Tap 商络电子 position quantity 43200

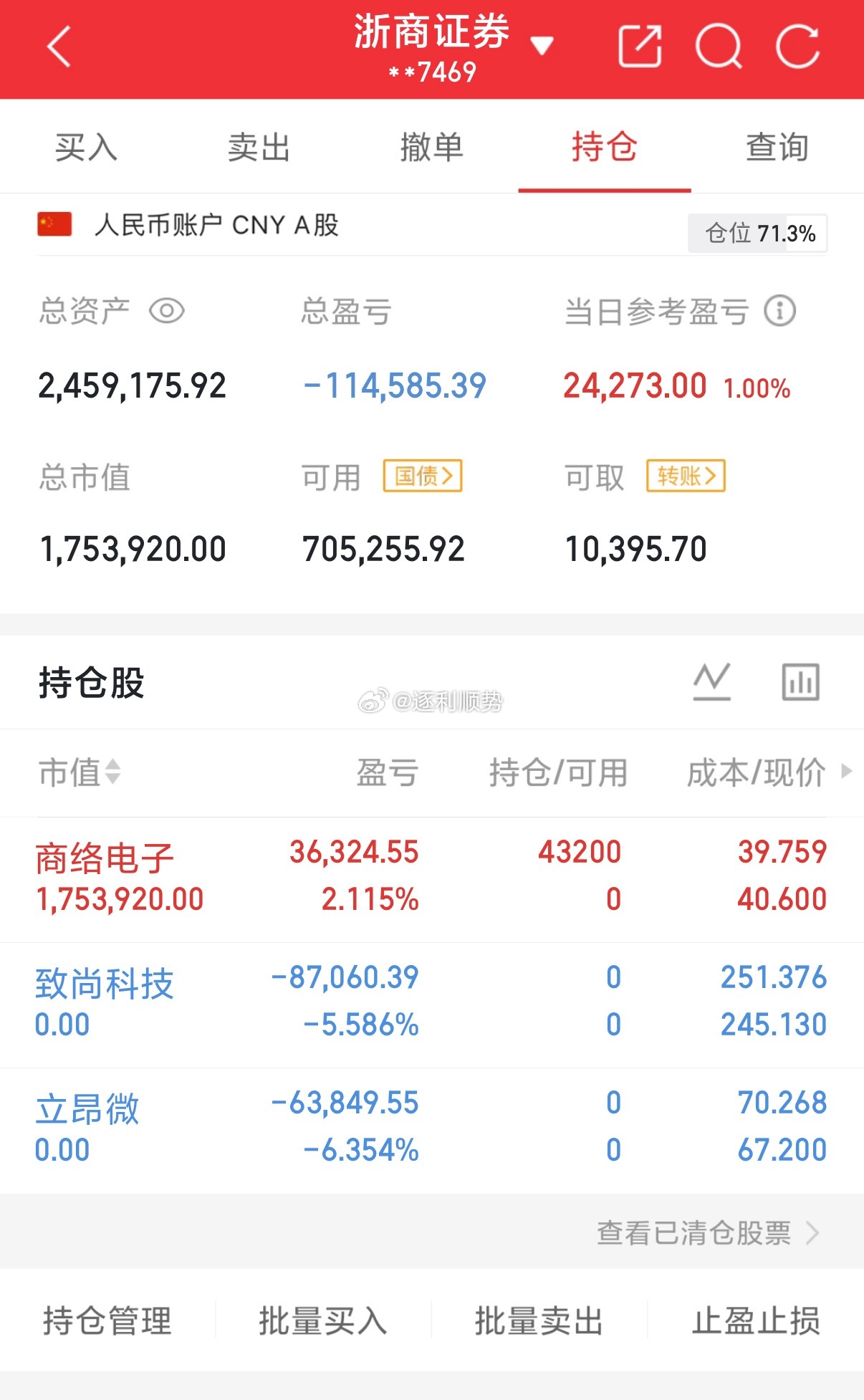pos(580,852)
